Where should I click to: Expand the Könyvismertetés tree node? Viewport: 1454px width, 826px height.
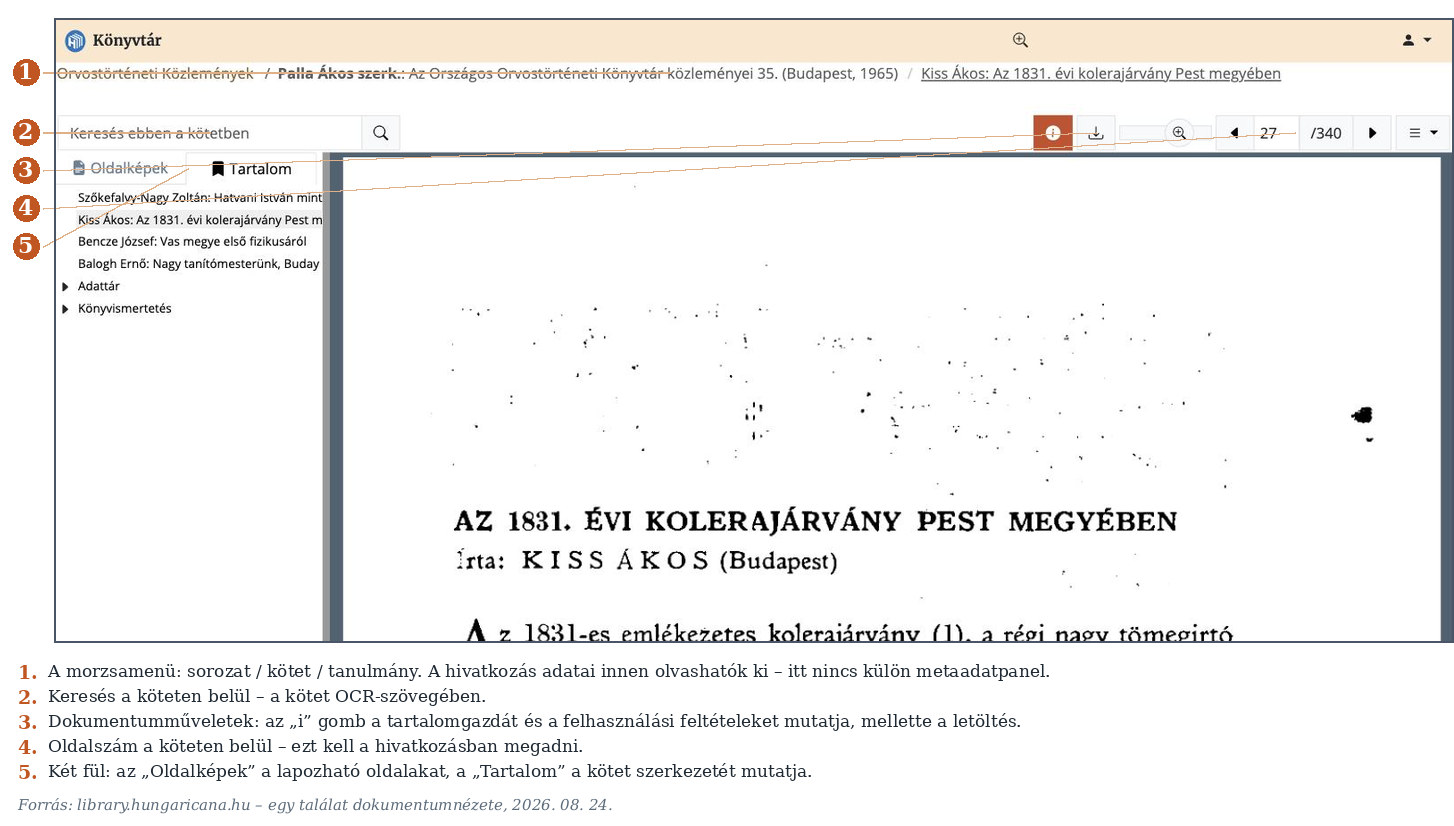66,309
